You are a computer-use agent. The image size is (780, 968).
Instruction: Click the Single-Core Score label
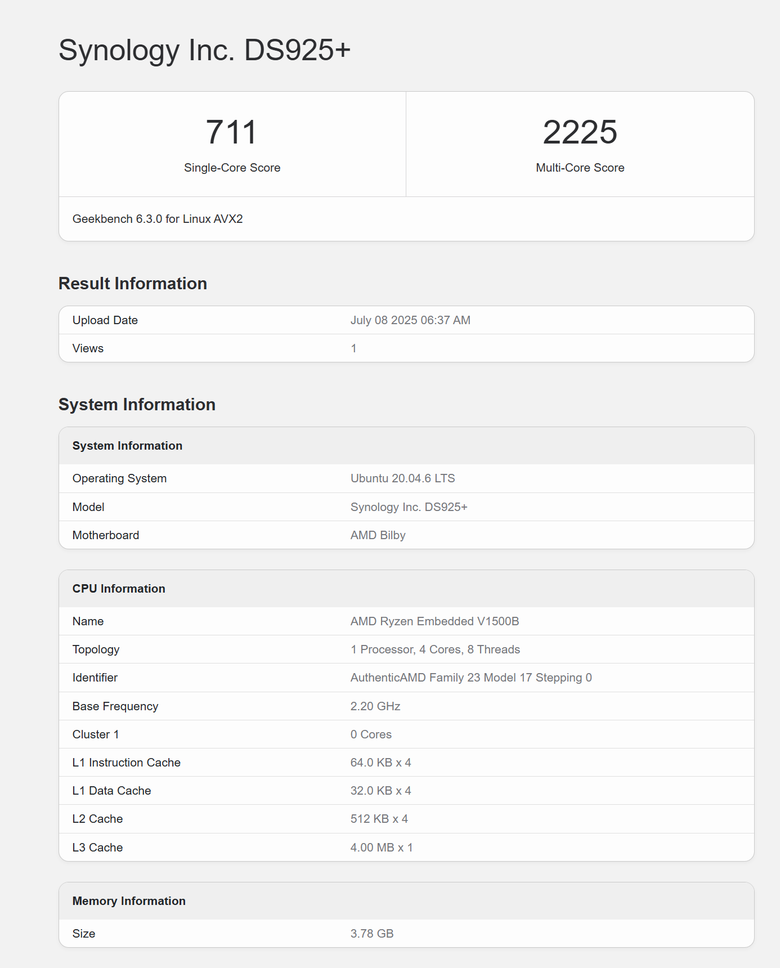tap(232, 167)
